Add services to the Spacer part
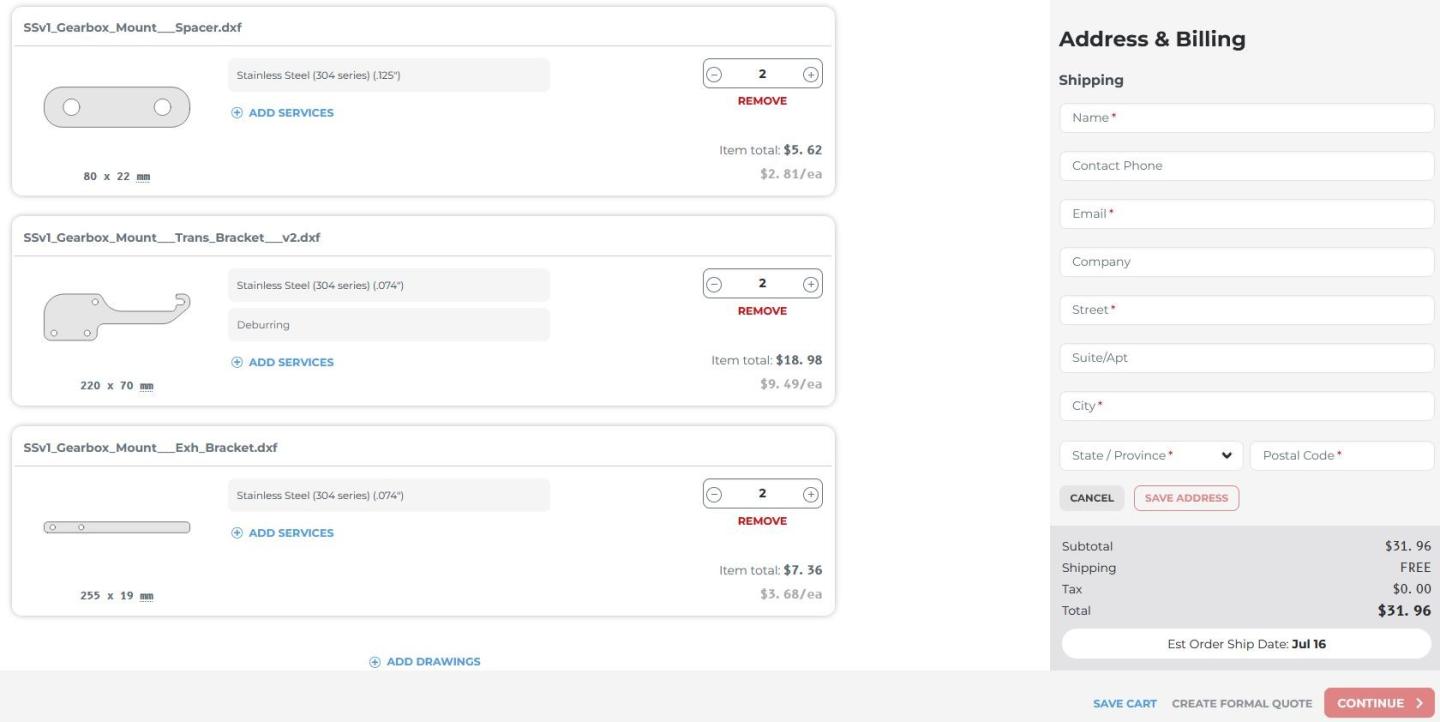1440x722 pixels. (x=282, y=113)
